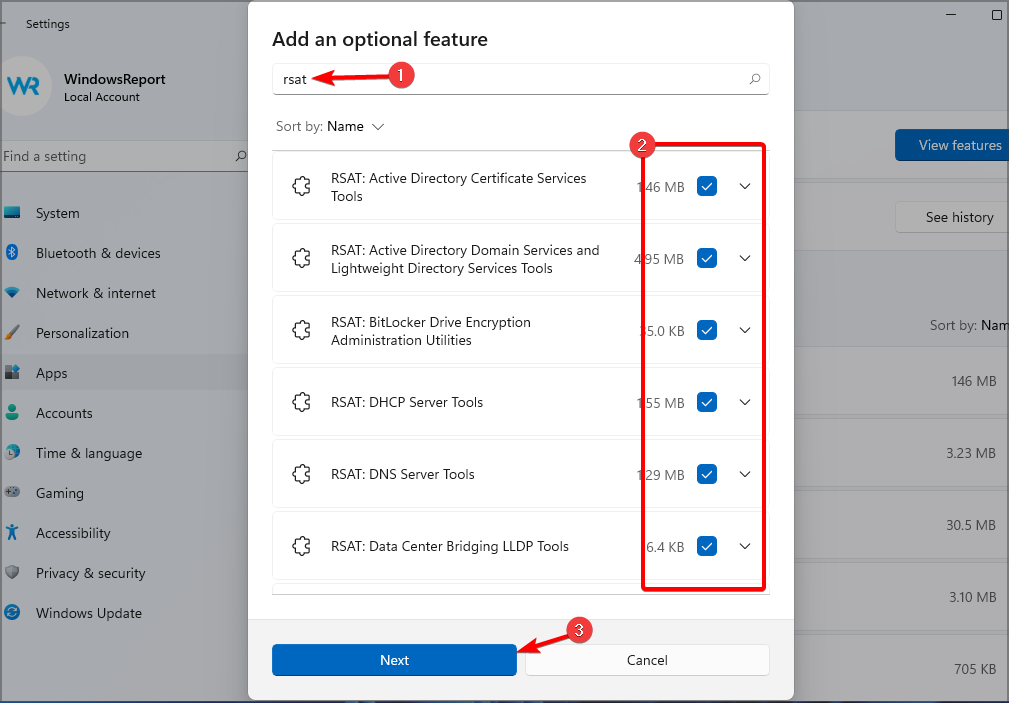Uncheck RSAT: Data Center Bridging LLDP Tools
This screenshot has height=703, width=1009.
click(707, 546)
